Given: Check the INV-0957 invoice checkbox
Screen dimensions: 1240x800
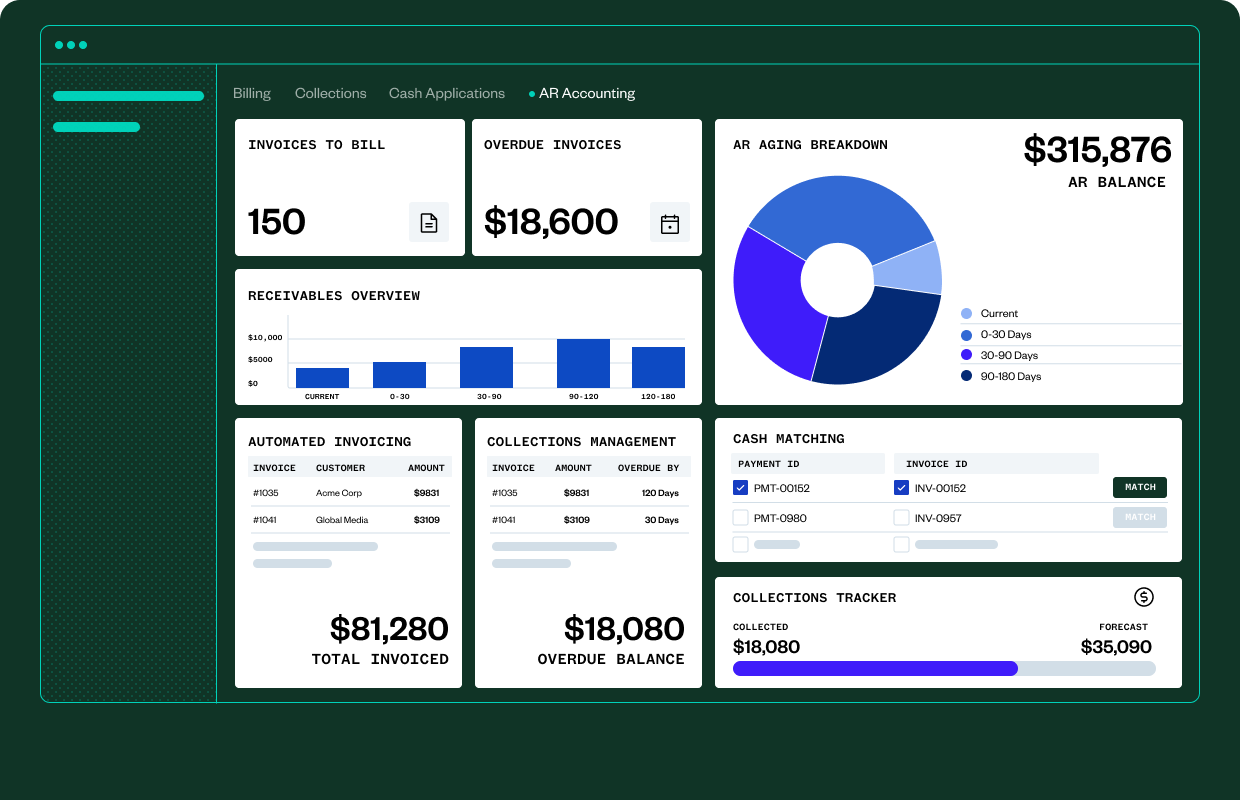Looking at the screenshot, I should 901,518.
